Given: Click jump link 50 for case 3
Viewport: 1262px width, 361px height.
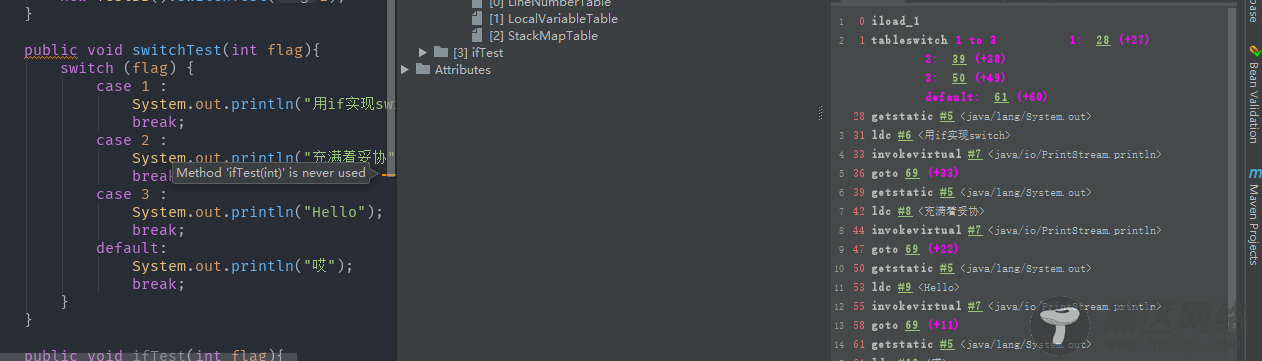Looking at the screenshot, I should [x=958, y=78].
